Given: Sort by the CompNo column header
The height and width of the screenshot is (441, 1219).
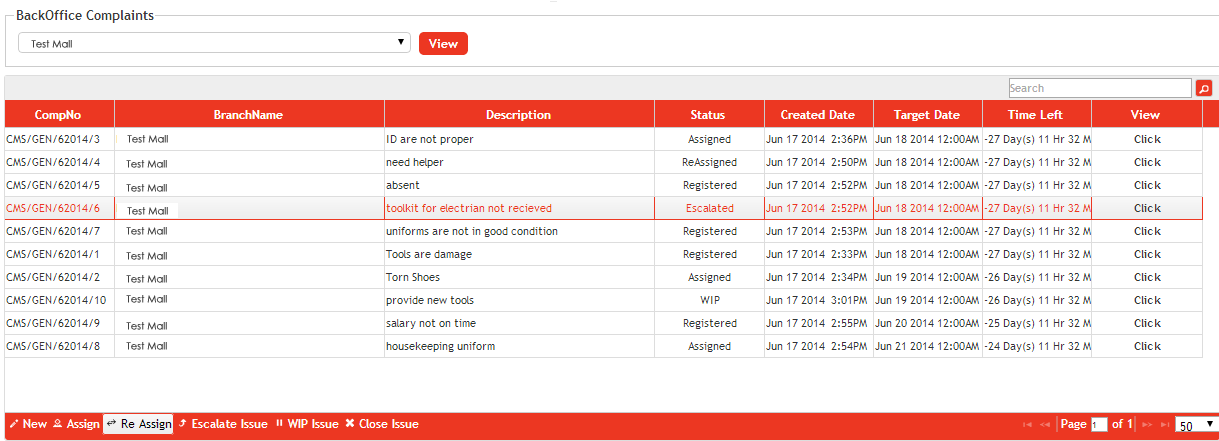Looking at the screenshot, I should (x=58, y=115).
